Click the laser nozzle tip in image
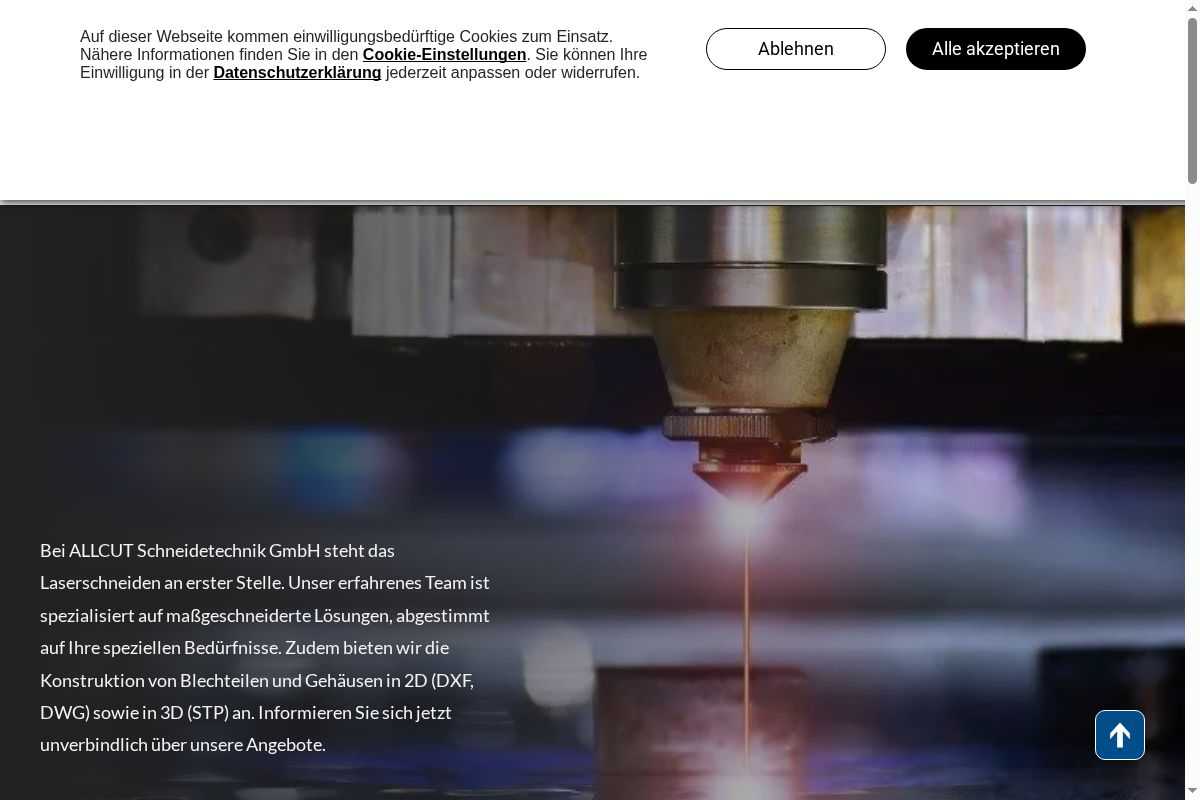 (745, 490)
